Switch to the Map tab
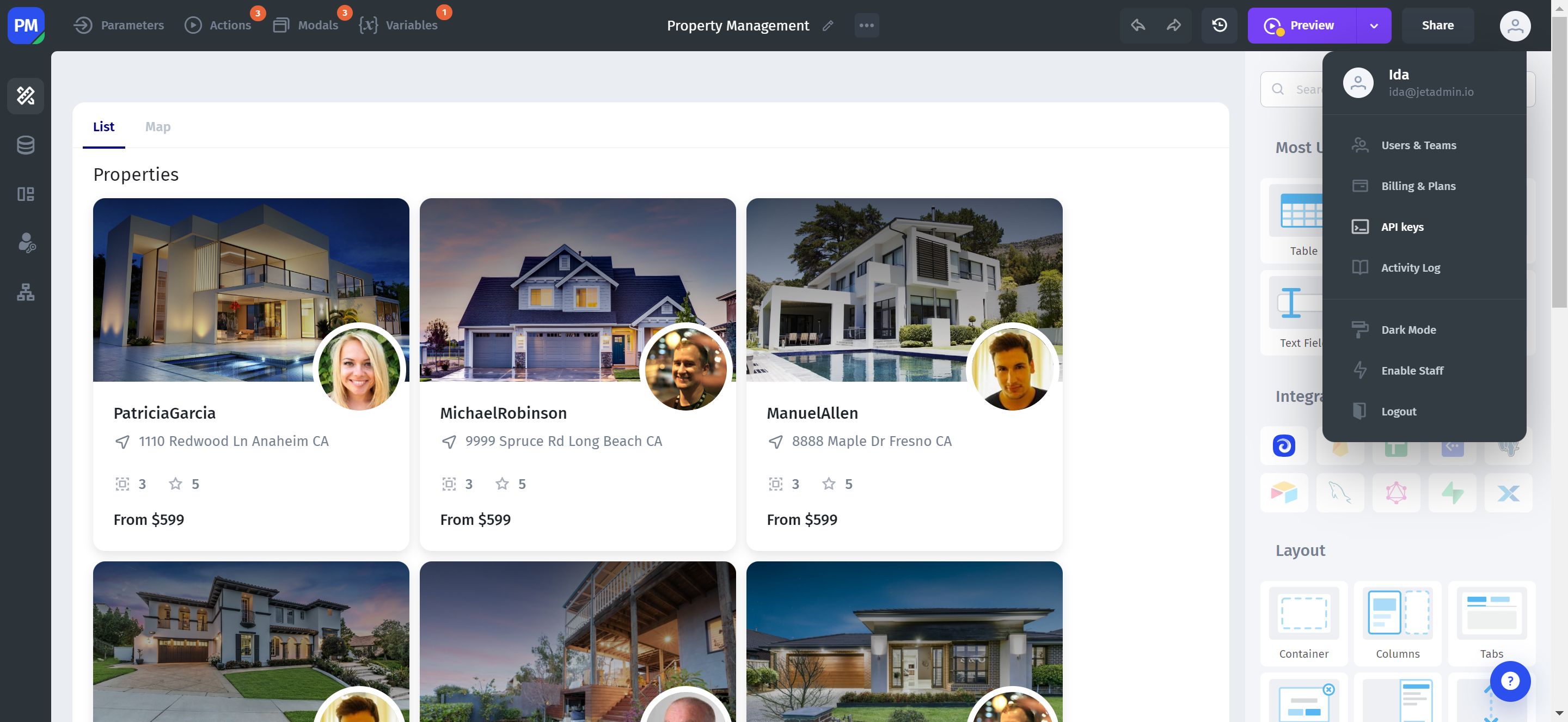Image resolution: width=1568 pixels, height=722 pixels. (x=158, y=127)
